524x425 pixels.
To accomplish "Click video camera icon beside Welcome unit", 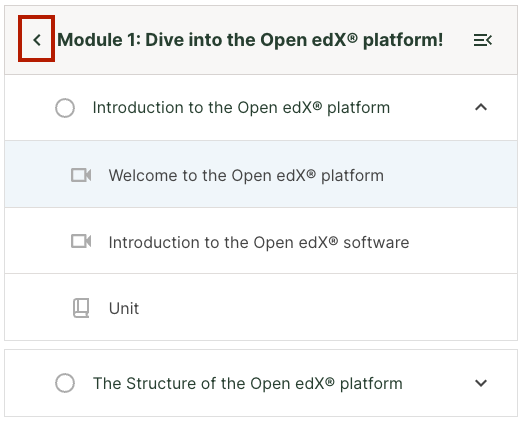I will tap(81, 175).
